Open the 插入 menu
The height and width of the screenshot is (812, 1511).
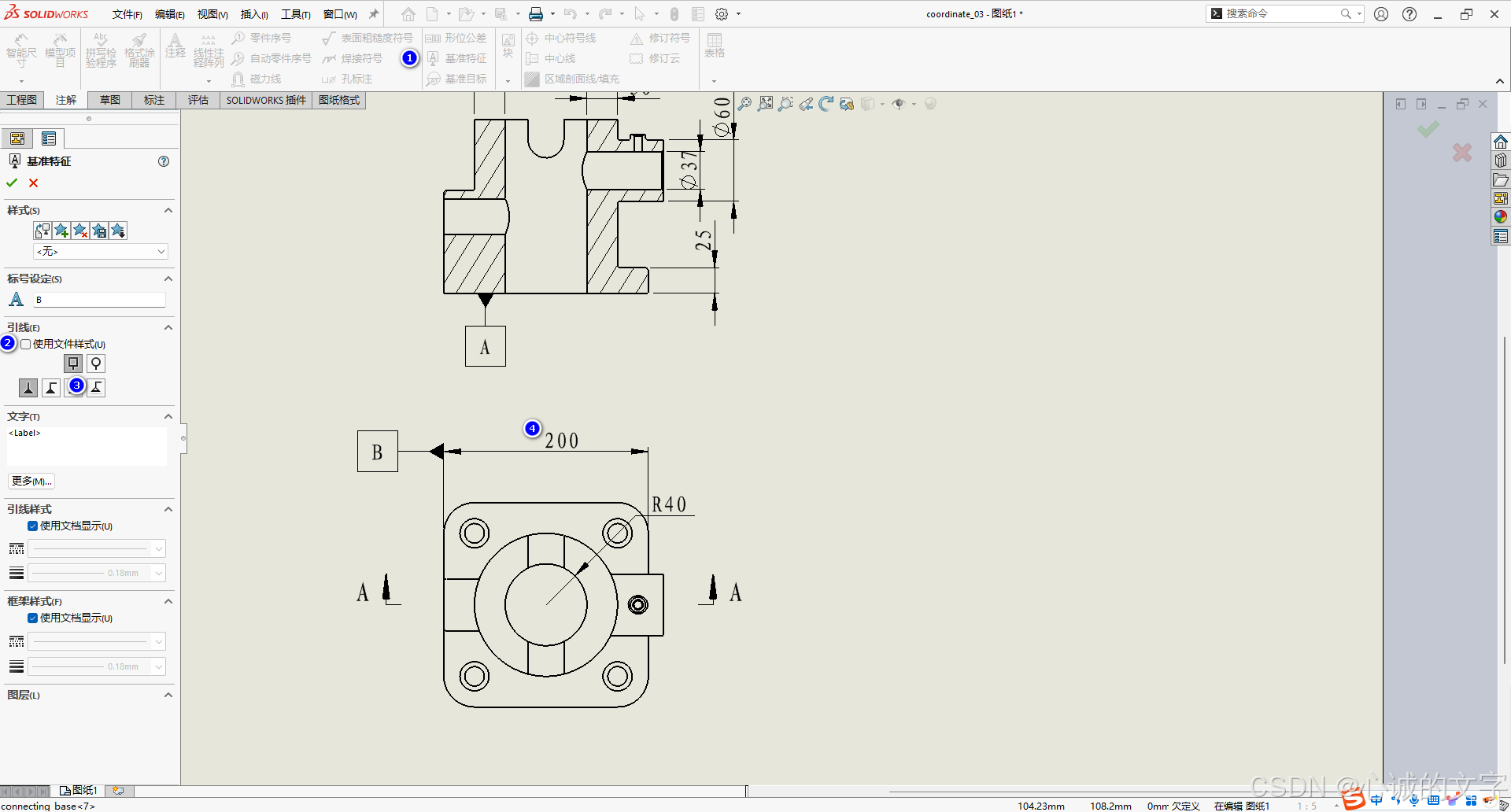(x=254, y=14)
